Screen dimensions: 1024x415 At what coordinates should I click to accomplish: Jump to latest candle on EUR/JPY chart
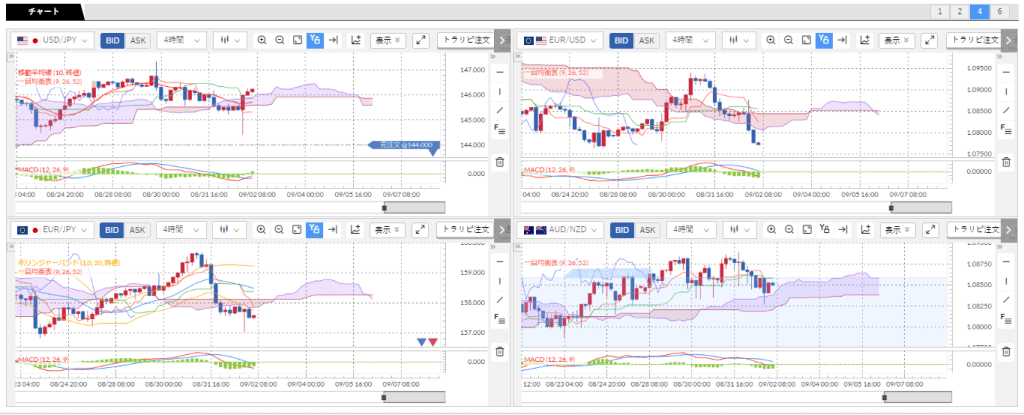pyautogui.click(x=335, y=230)
